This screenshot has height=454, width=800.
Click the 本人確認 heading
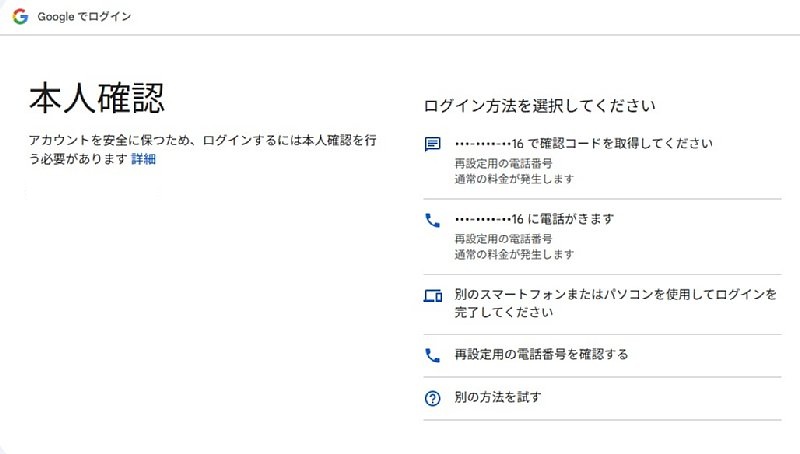(x=96, y=98)
